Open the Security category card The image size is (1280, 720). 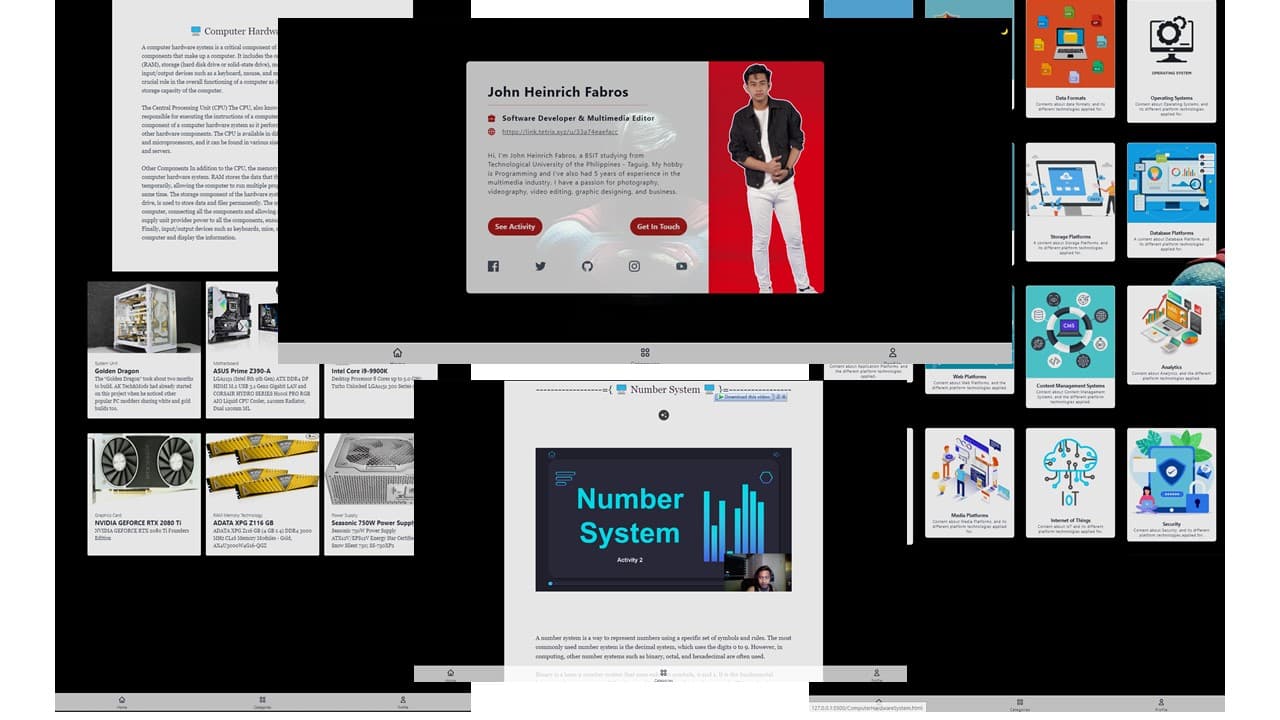click(x=1171, y=484)
